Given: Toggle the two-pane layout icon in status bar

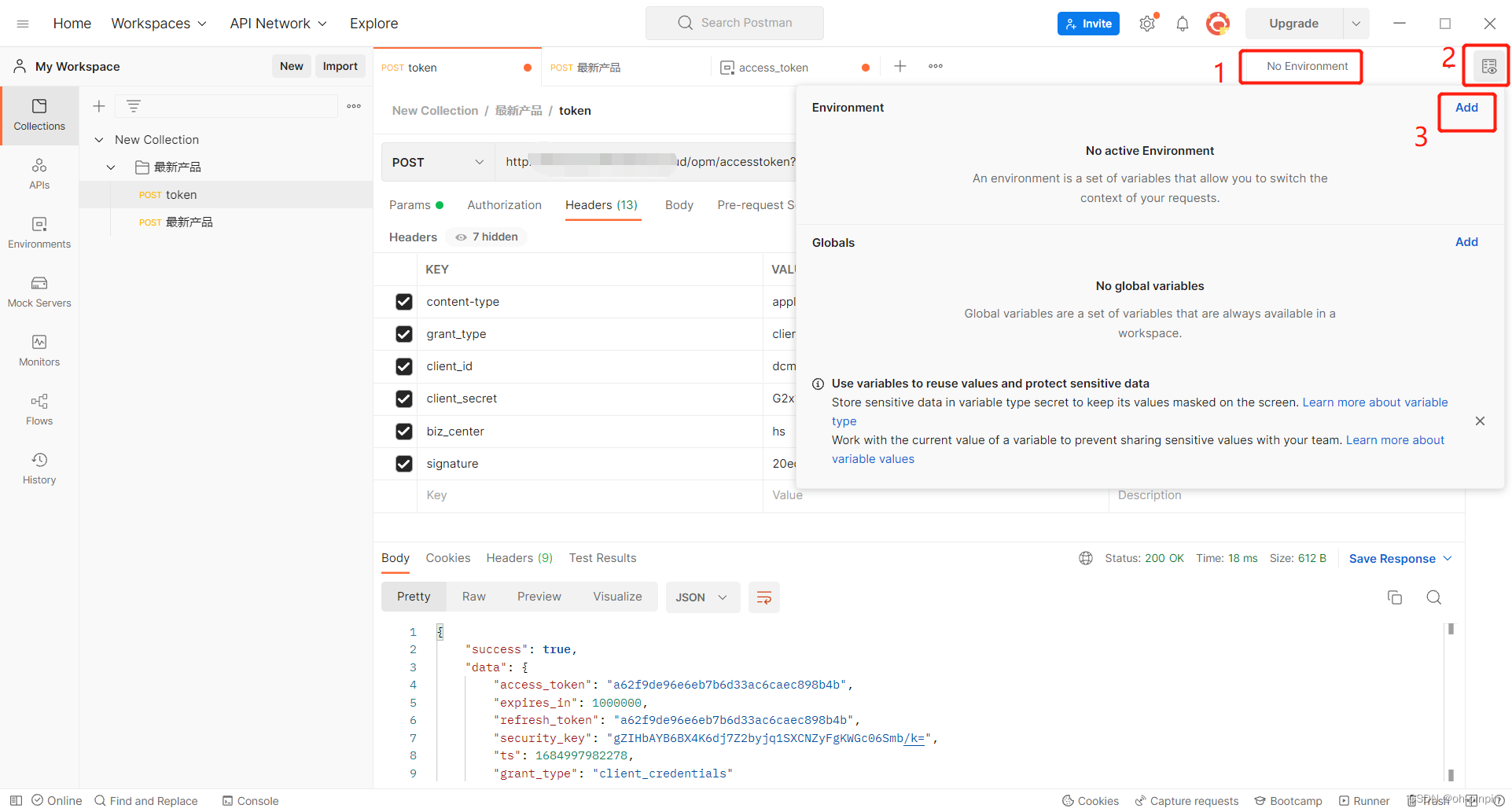Looking at the screenshot, I should [1471, 800].
